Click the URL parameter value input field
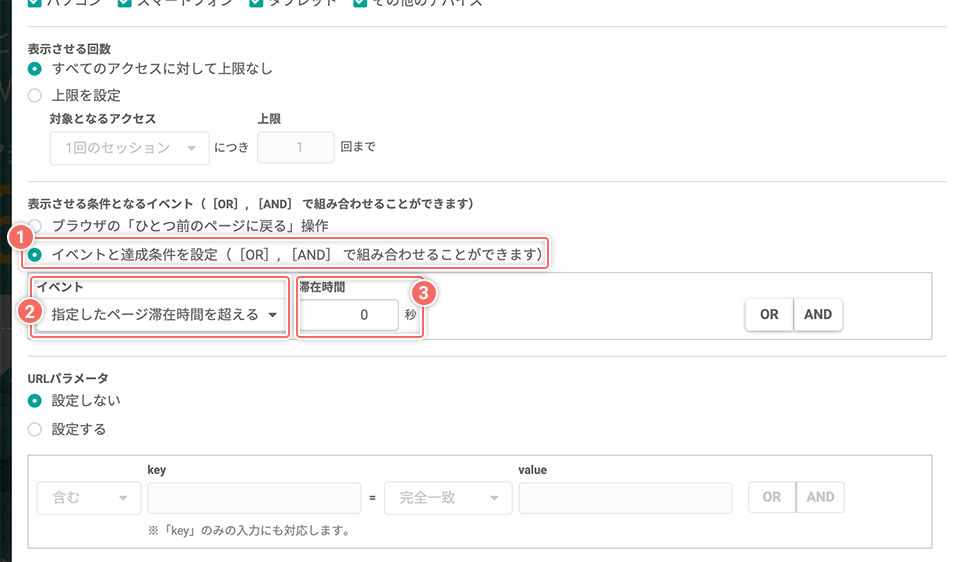Viewport: 960px width, 562px height. pyautogui.click(x=625, y=498)
